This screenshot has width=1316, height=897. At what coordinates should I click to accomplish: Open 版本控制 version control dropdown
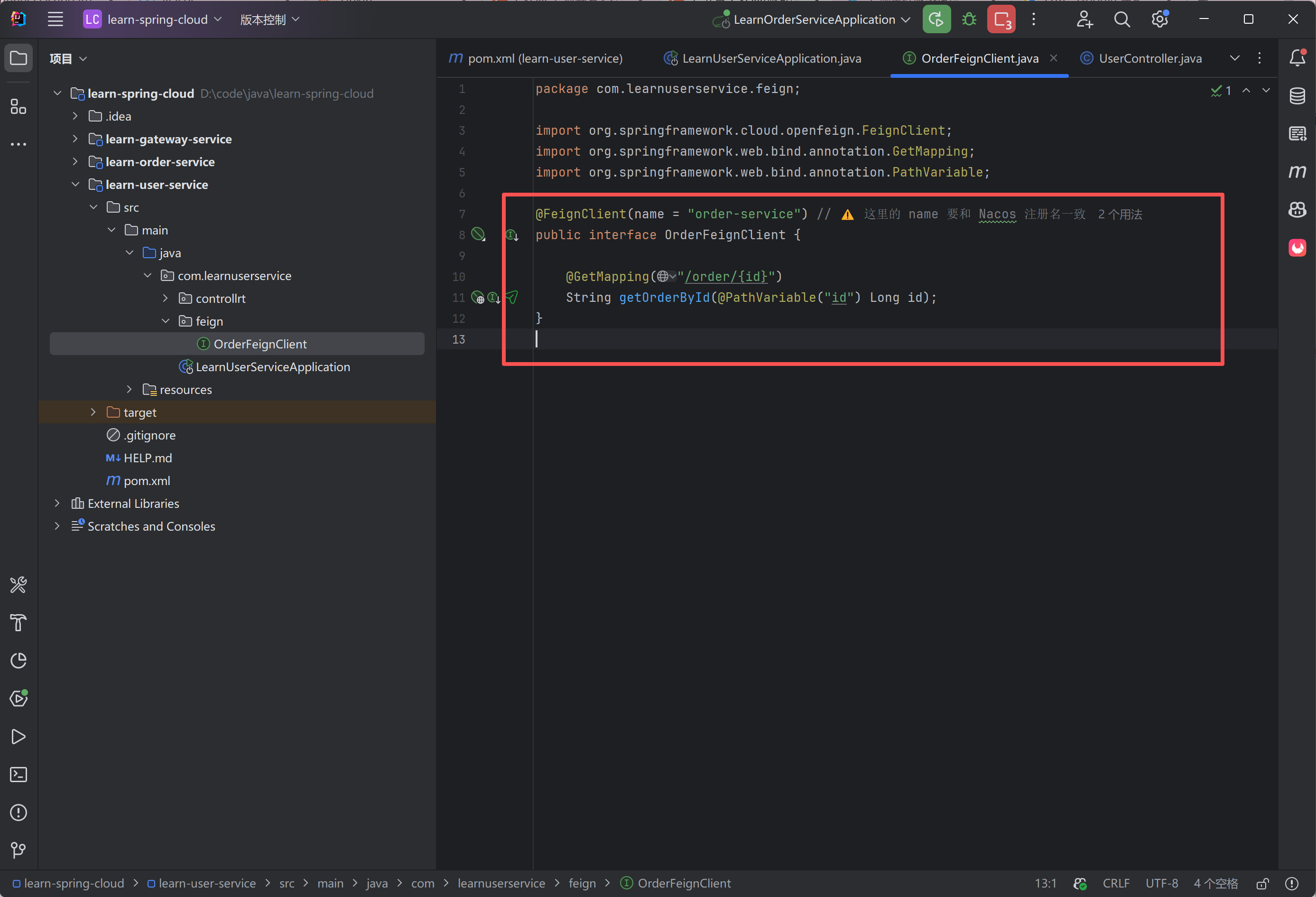click(x=269, y=19)
